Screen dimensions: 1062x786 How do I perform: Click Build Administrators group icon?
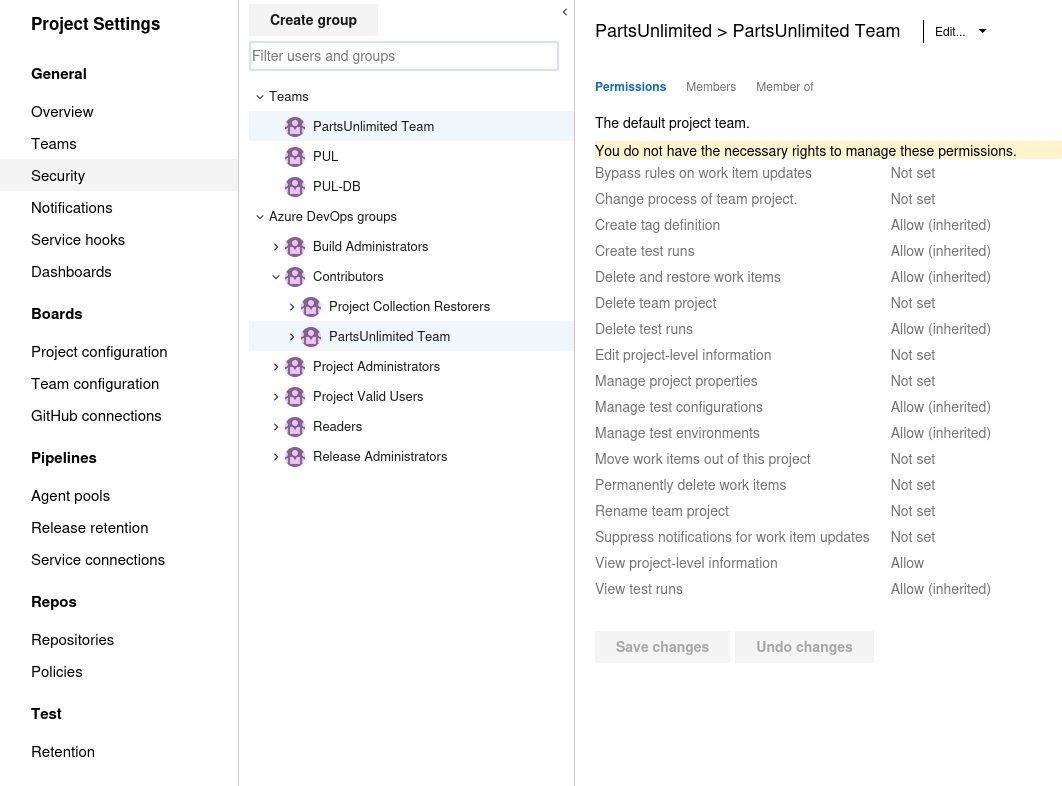(295, 247)
